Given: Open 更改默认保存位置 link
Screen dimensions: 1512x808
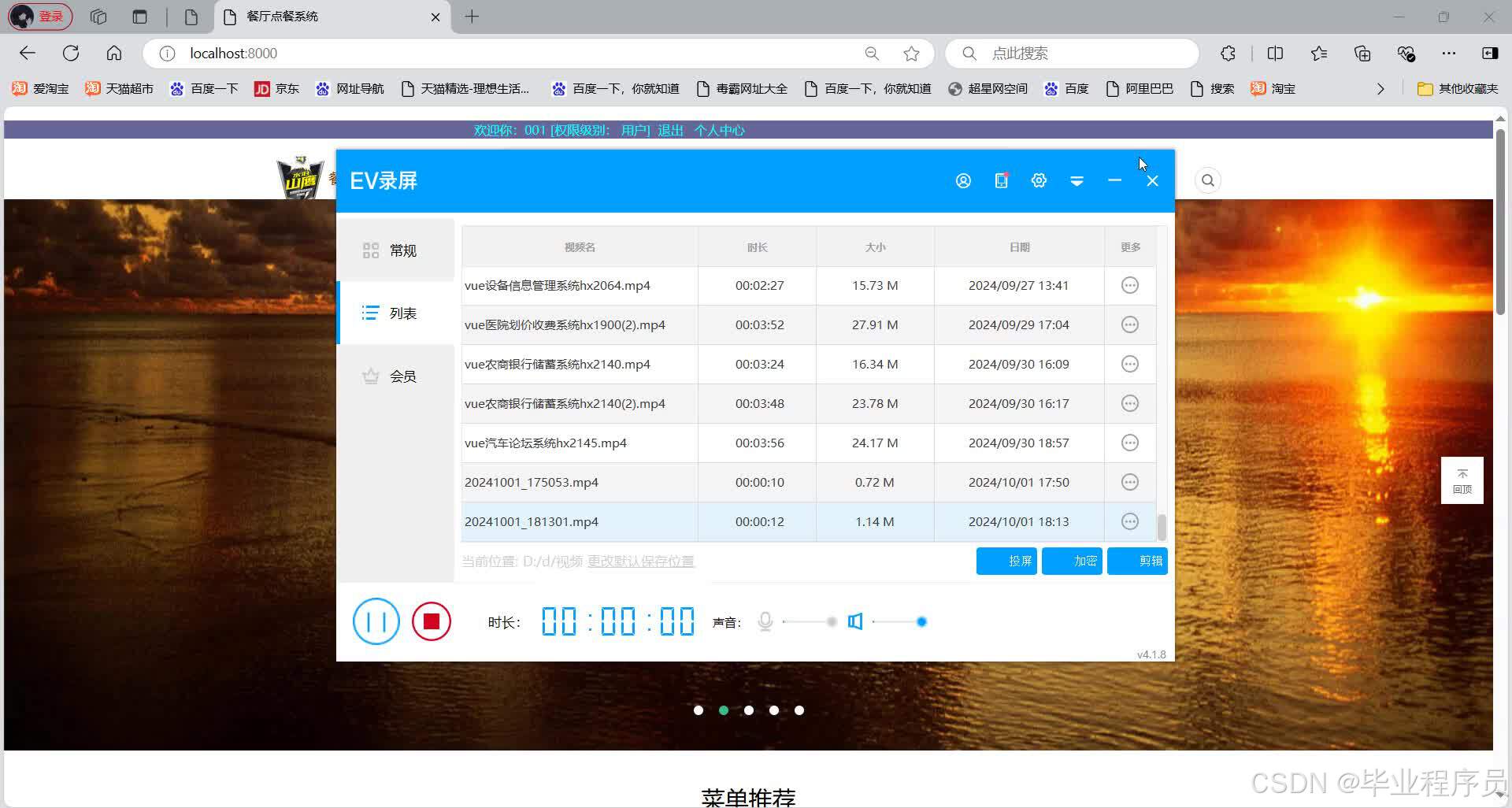Looking at the screenshot, I should tap(641, 561).
